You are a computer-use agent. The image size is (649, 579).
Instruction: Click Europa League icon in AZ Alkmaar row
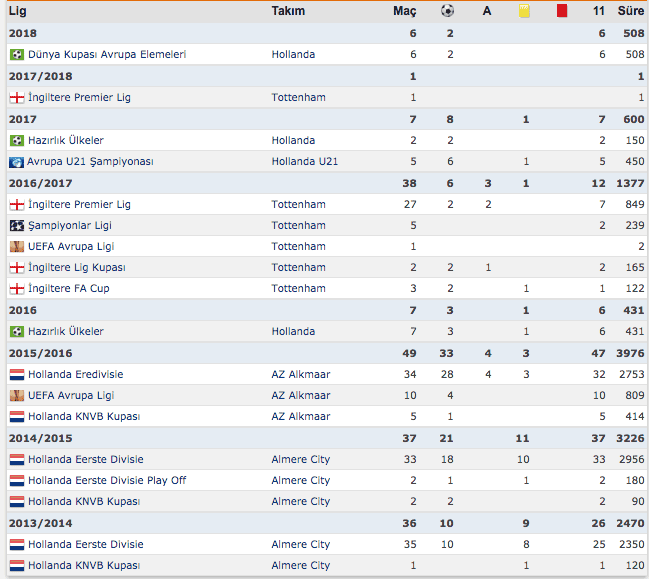pyautogui.click(x=17, y=396)
